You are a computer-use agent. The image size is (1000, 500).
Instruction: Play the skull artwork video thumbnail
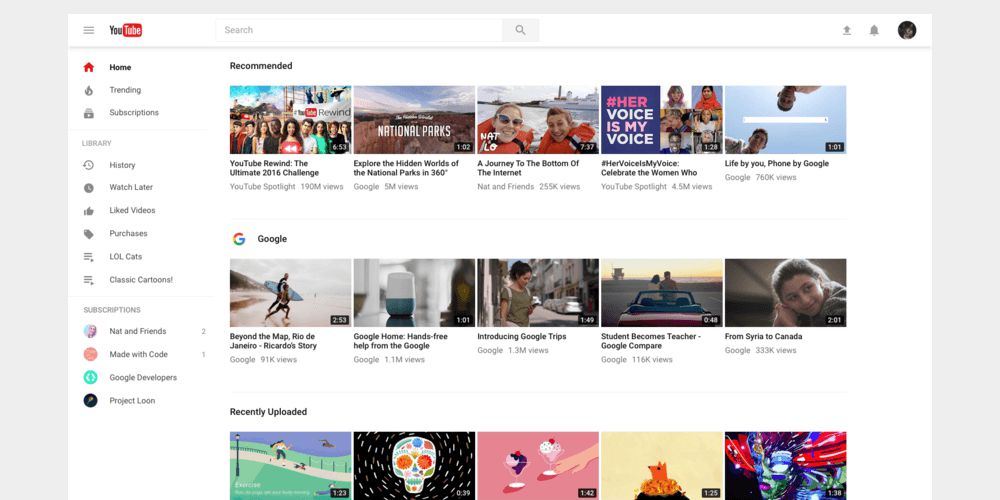click(x=414, y=466)
